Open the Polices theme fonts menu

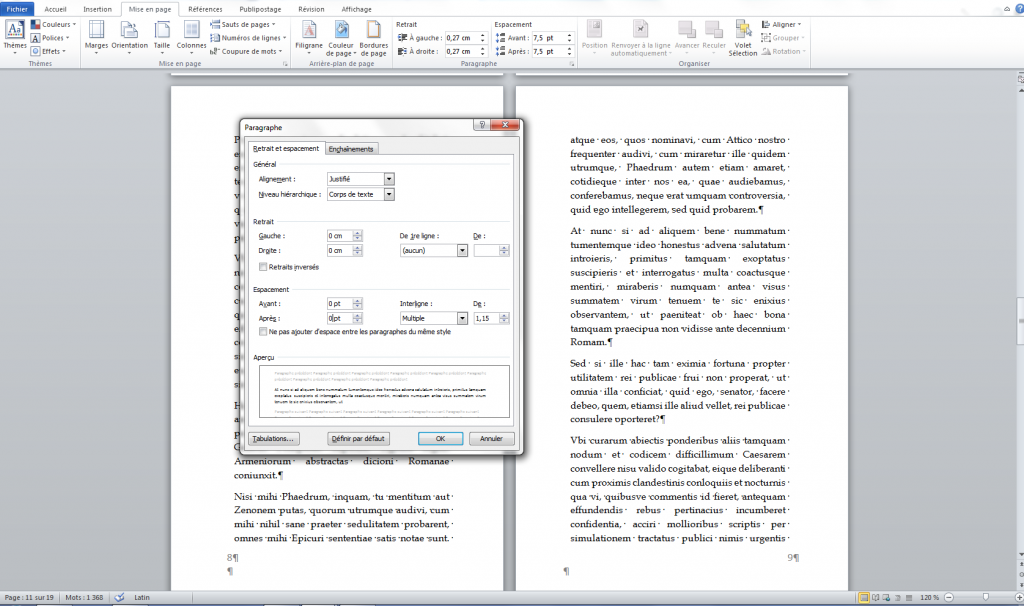pos(50,38)
